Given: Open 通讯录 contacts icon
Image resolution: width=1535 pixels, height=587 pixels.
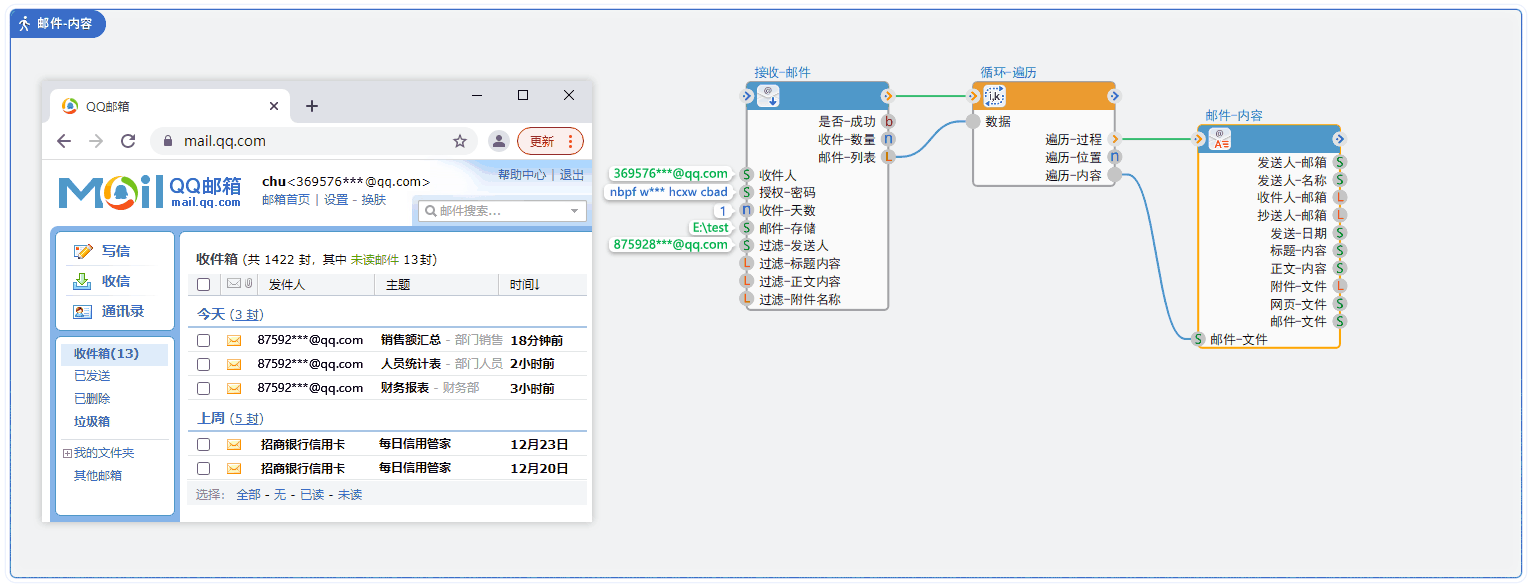Looking at the screenshot, I should (x=83, y=311).
